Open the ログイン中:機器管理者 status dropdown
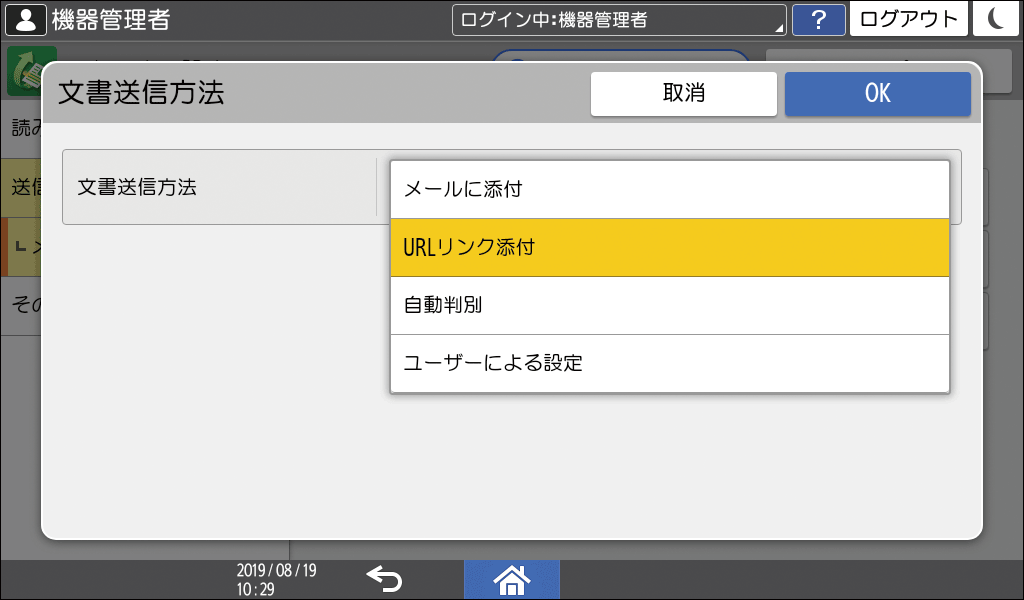 click(617, 17)
